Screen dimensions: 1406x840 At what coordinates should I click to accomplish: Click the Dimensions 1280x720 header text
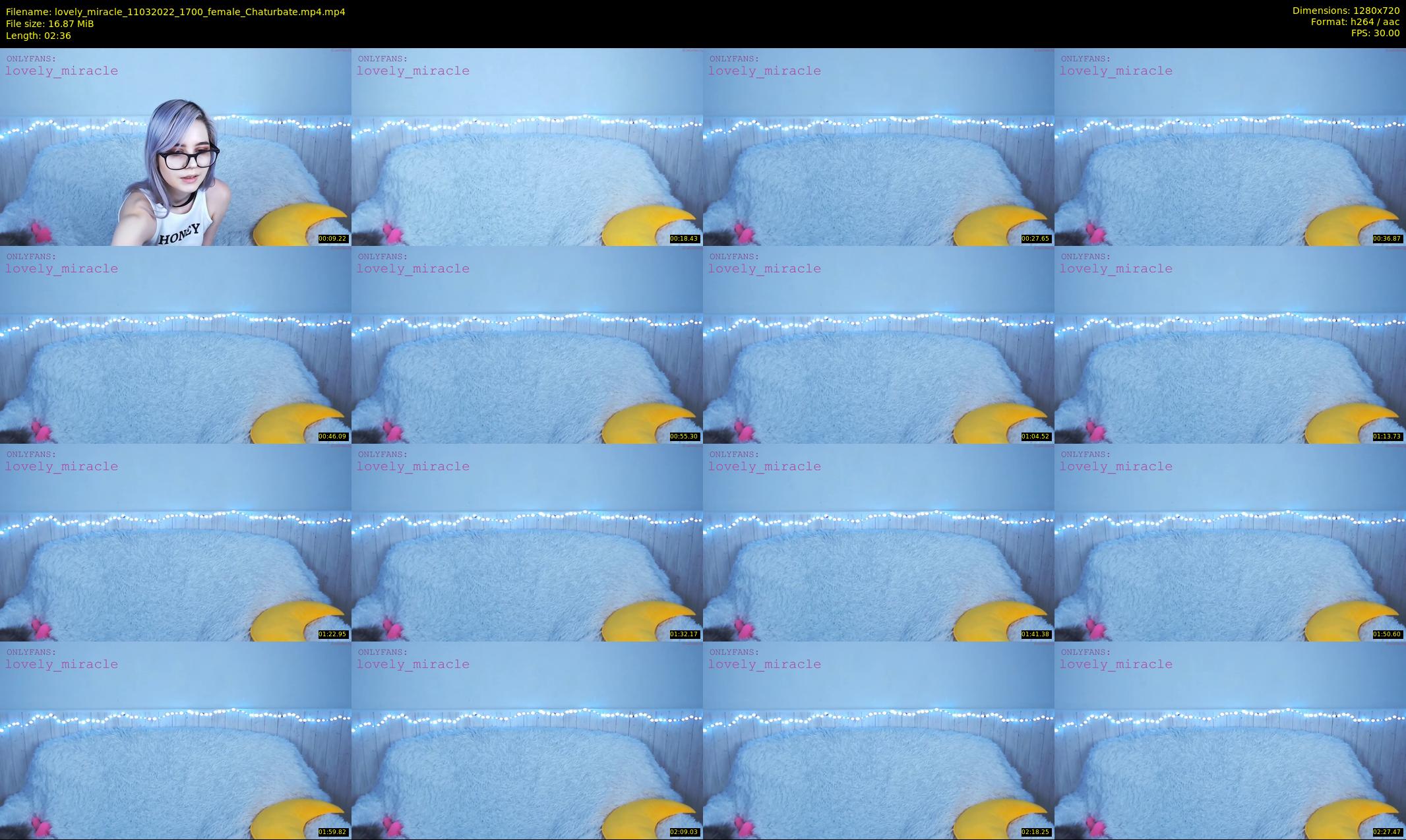[x=1345, y=11]
